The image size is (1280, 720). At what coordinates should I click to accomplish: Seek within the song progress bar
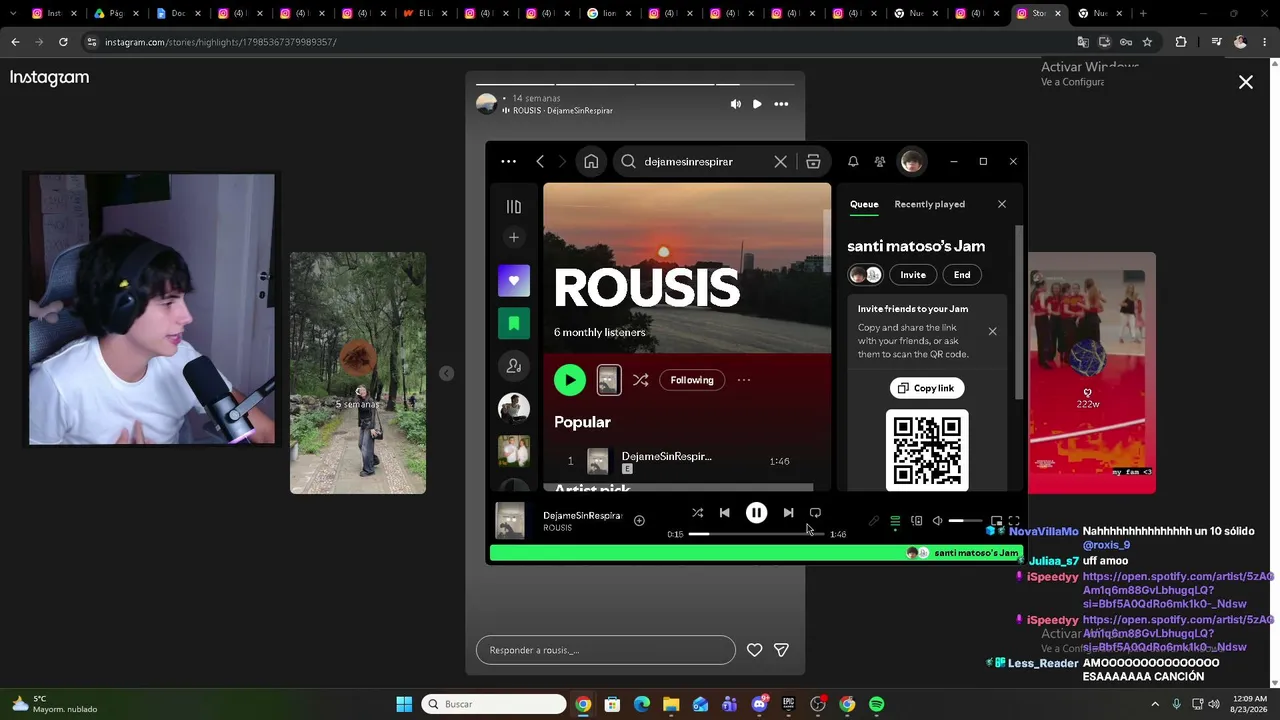(757, 534)
